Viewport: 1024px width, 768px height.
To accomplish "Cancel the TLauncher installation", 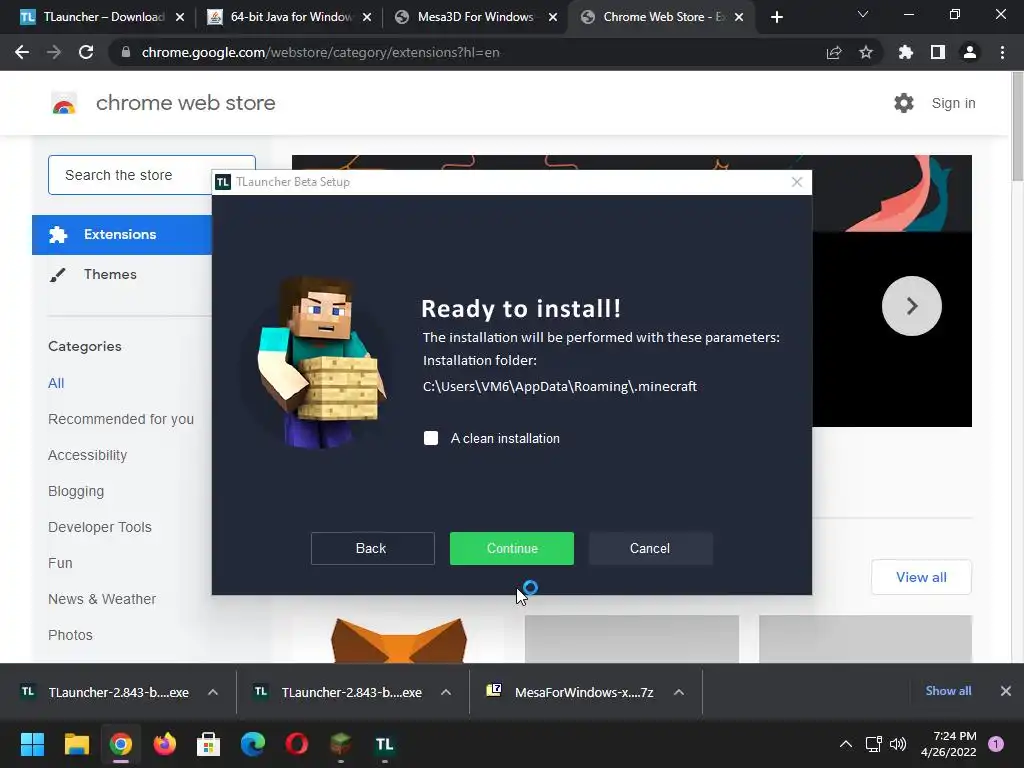I will 650,549.
